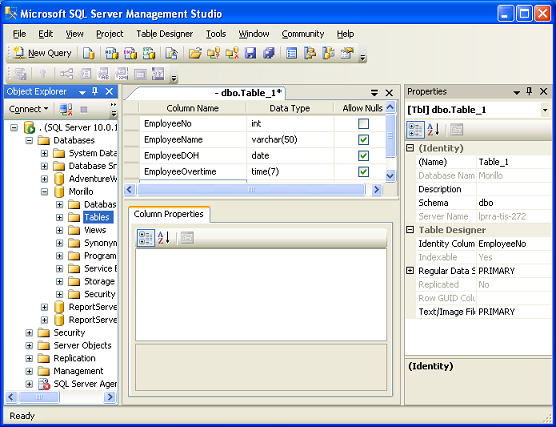Click the folder icon with red X

coord(232,53)
